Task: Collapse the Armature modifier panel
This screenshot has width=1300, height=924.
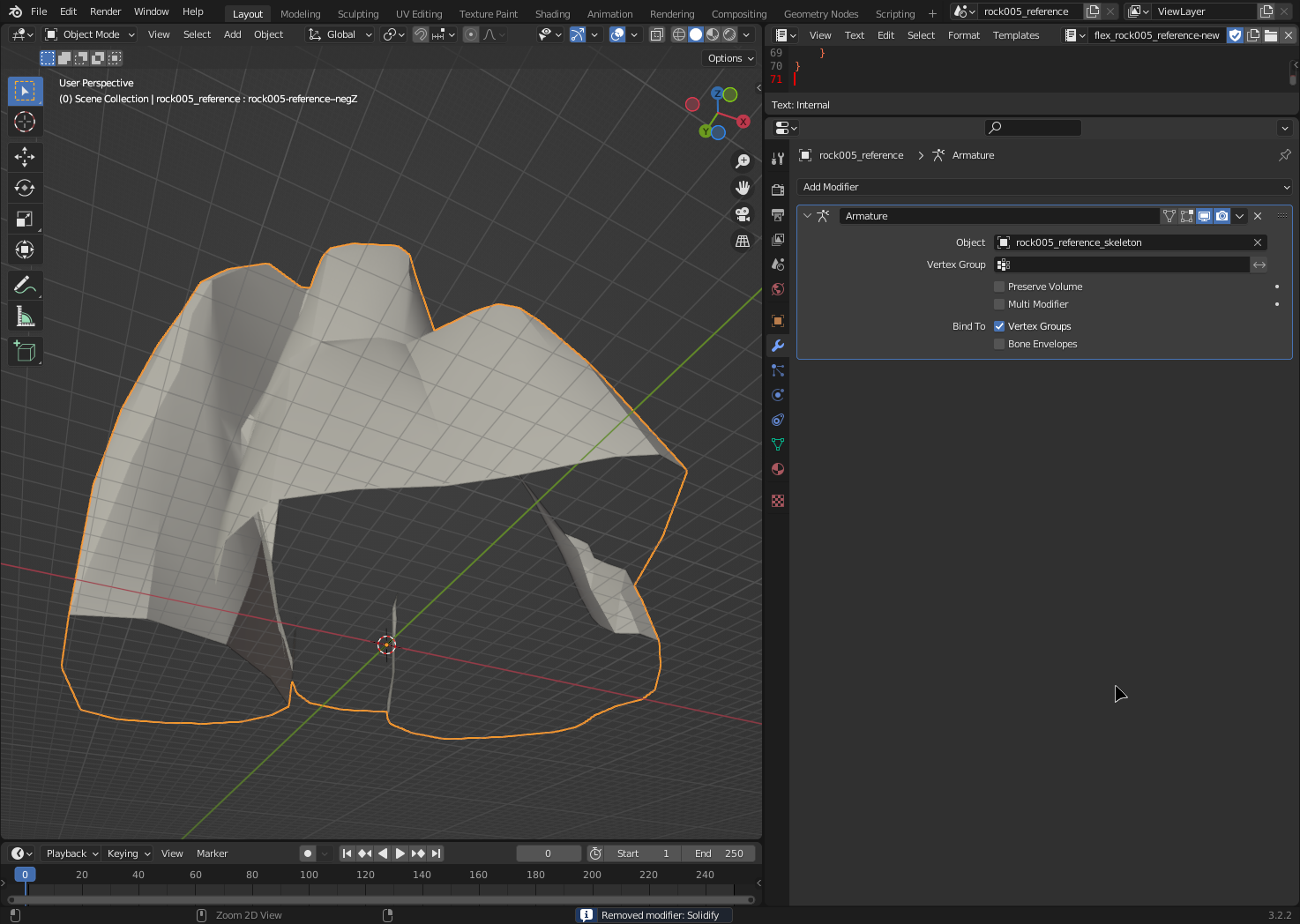Action: click(x=807, y=216)
